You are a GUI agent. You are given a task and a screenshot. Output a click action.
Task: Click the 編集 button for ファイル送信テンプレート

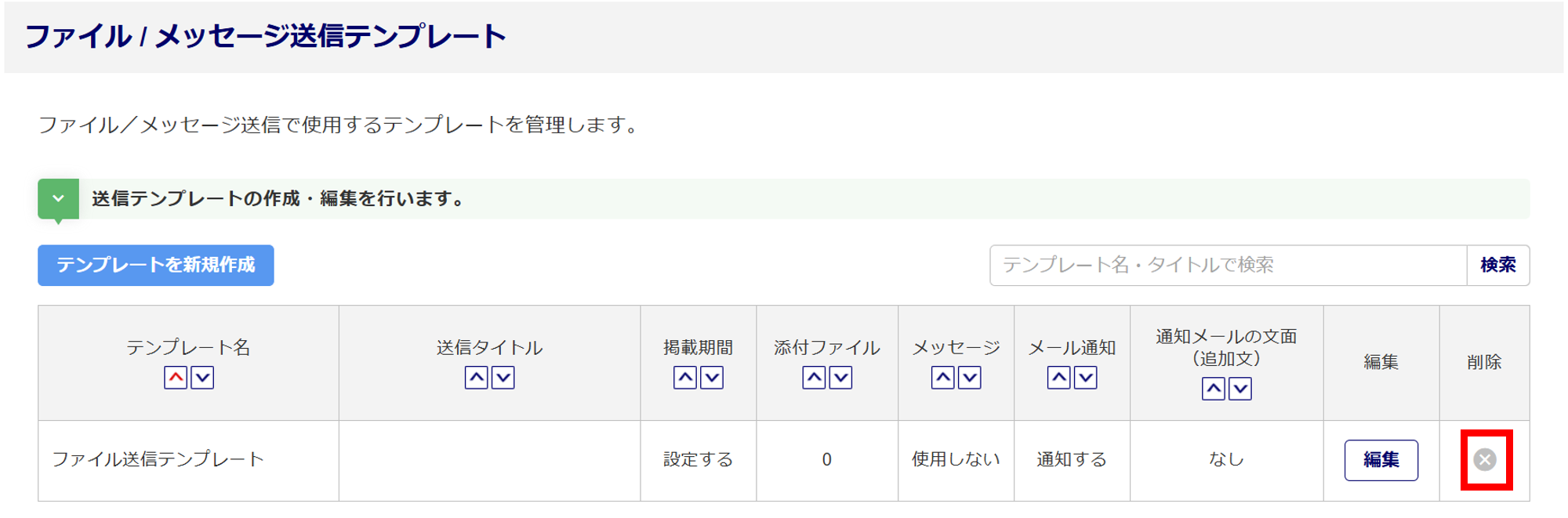point(1381,459)
